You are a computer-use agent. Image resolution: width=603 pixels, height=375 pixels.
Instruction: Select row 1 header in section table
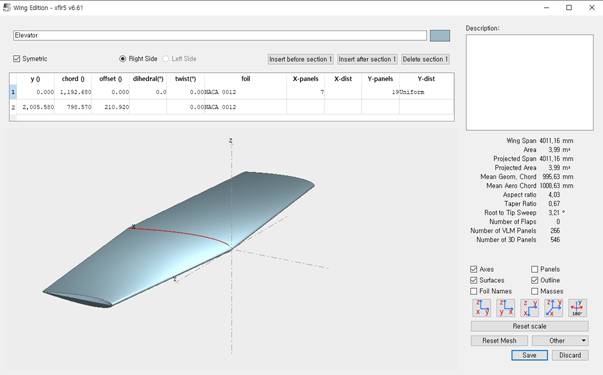[x=13, y=92]
